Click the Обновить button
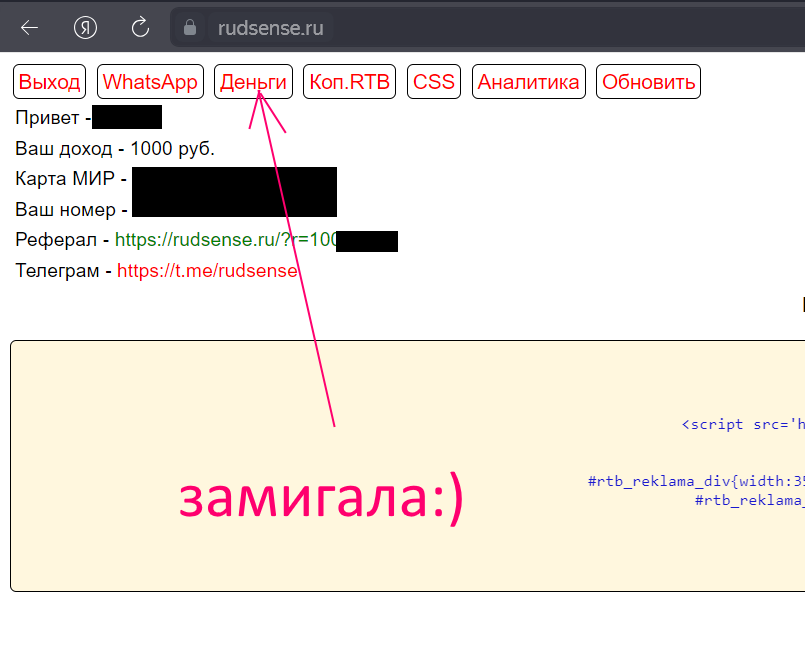Viewport: 805px width, 647px height. [x=648, y=82]
